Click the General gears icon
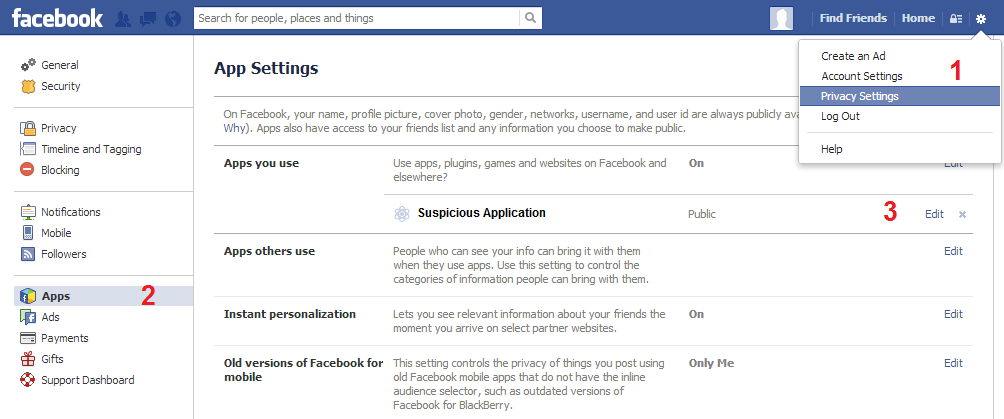This screenshot has height=419, width=1004. pyautogui.click(x=28, y=65)
